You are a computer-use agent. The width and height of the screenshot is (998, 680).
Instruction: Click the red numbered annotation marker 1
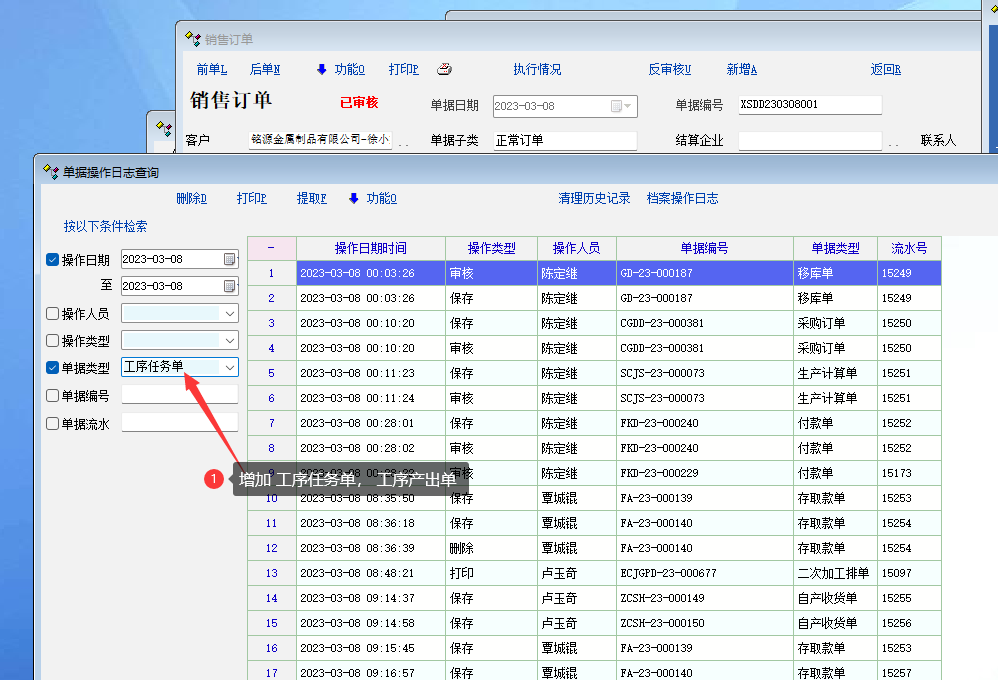(x=214, y=479)
